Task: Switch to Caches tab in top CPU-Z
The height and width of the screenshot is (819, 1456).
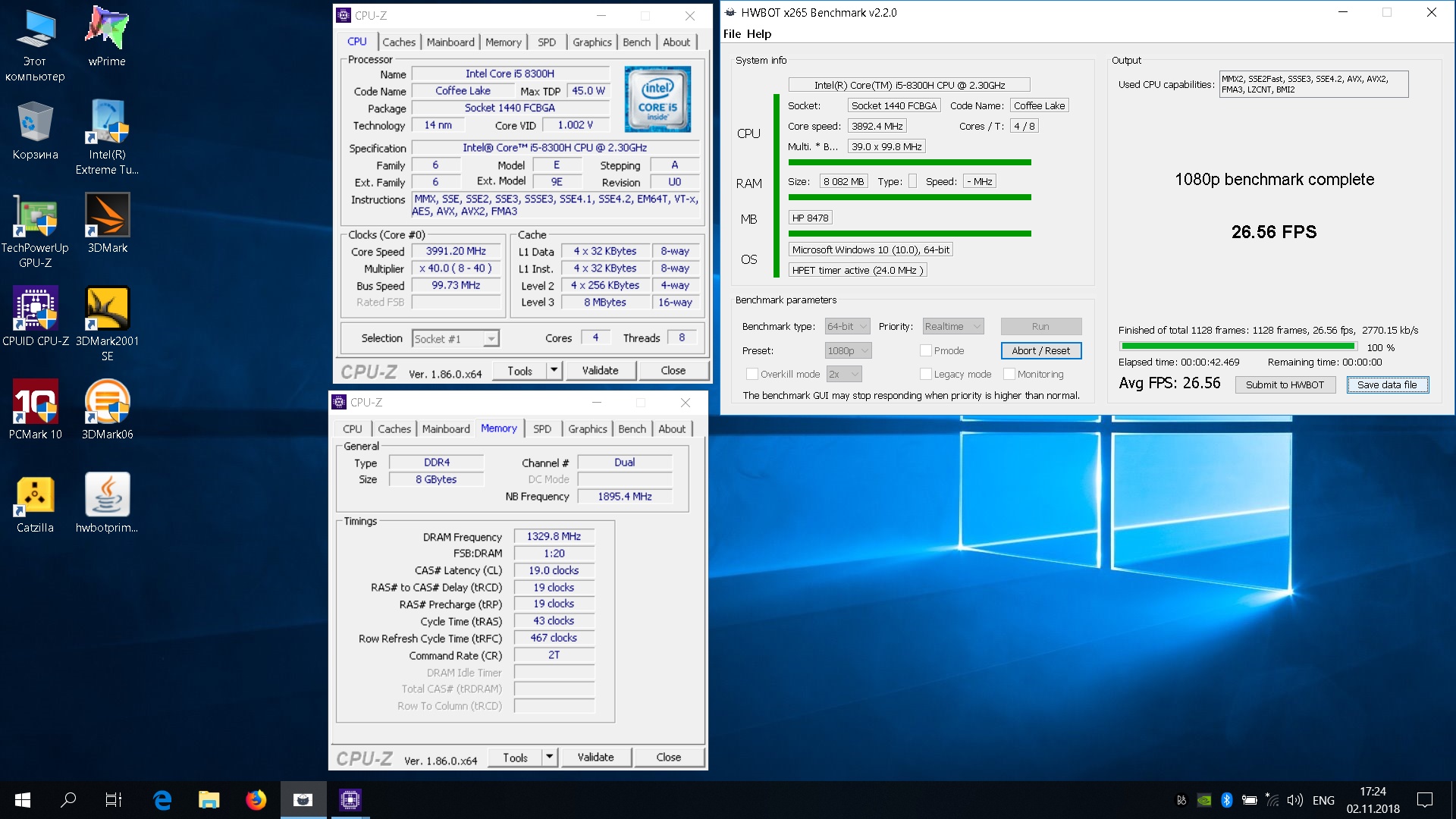Action: click(x=399, y=42)
